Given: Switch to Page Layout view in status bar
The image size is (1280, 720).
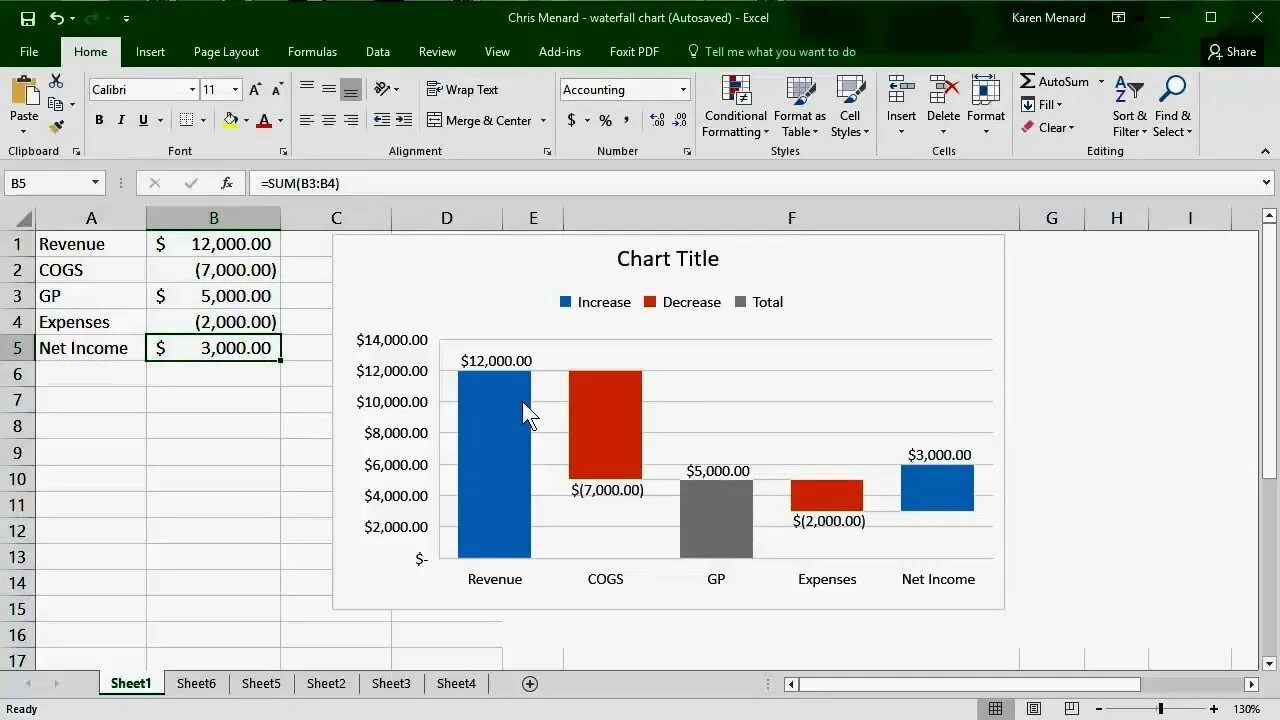Looking at the screenshot, I should point(1034,709).
